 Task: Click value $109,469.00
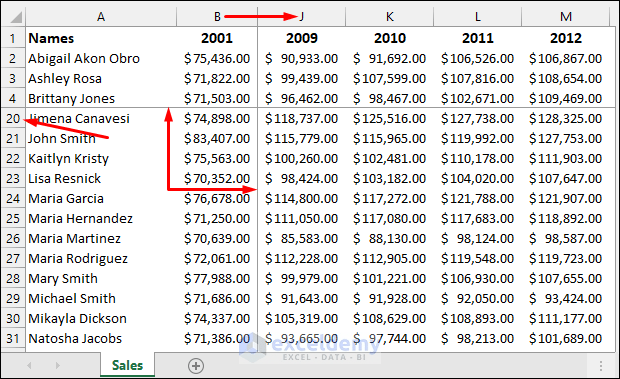pyautogui.click(x=565, y=98)
